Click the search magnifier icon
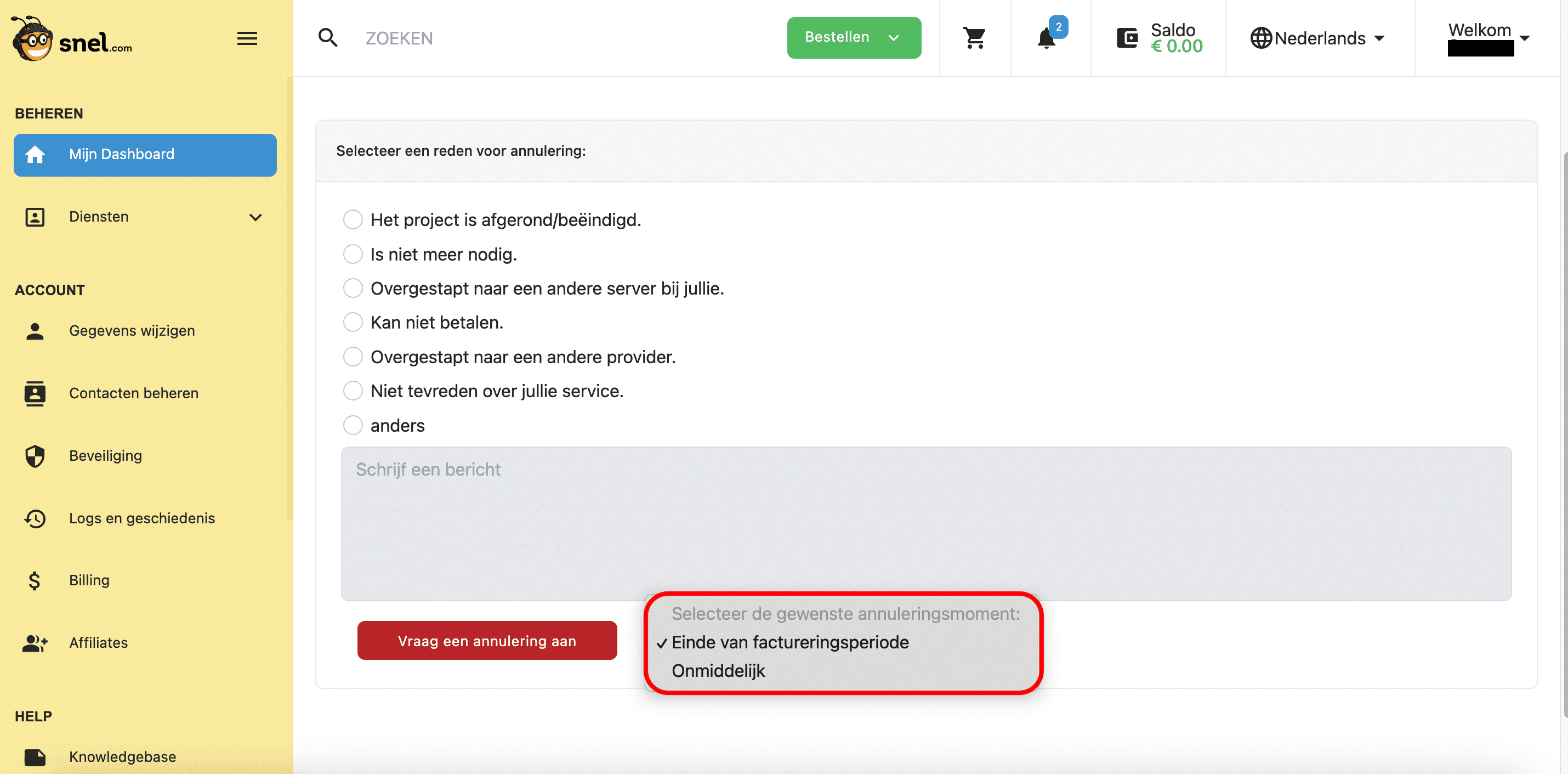The height and width of the screenshot is (774, 1568). coord(328,38)
